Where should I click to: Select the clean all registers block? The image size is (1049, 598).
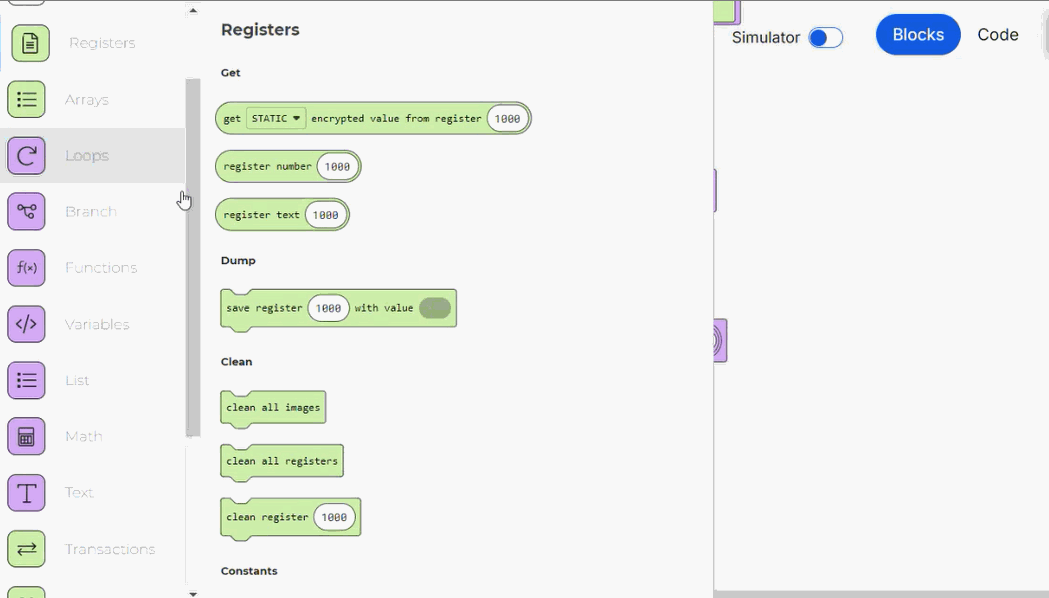(x=282, y=461)
